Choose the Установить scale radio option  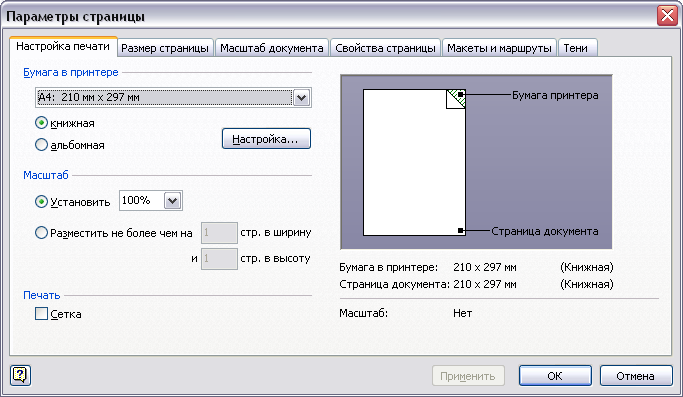click(x=41, y=202)
